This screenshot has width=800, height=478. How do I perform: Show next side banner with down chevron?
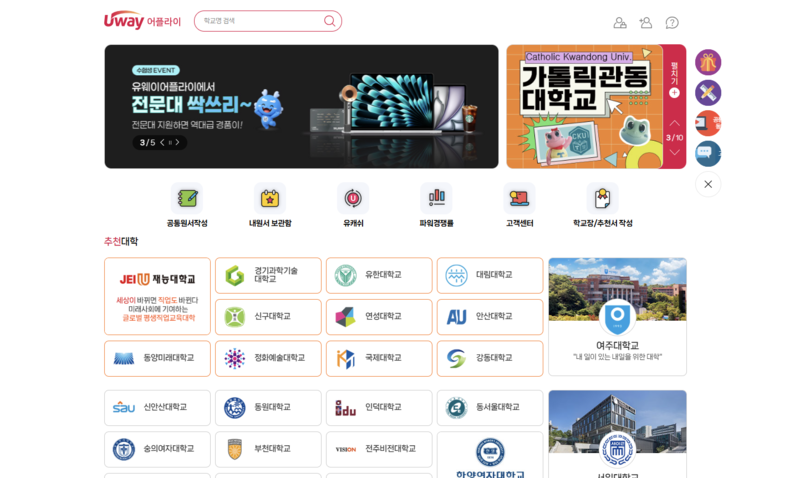pyautogui.click(x=674, y=152)
